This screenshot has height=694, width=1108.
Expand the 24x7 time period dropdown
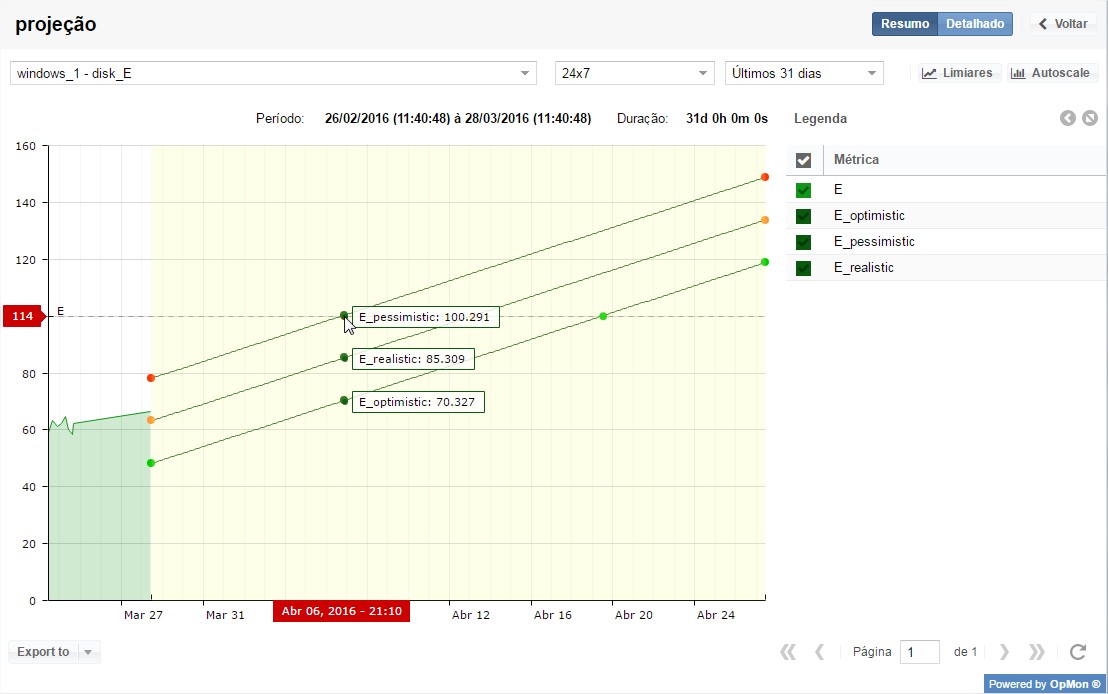click(634, 73)
